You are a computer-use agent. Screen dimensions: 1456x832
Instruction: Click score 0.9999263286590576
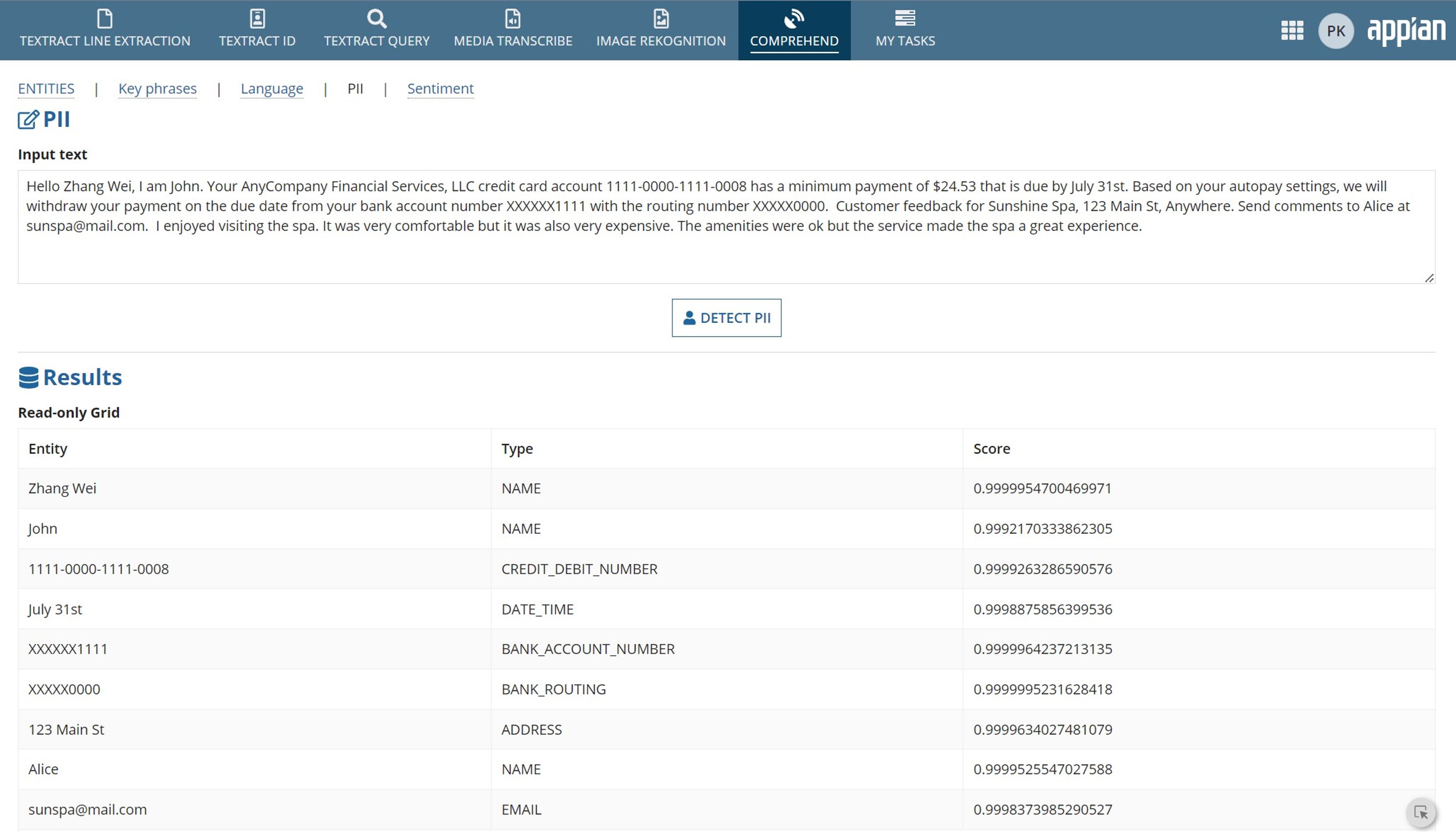coord(1043,569)
